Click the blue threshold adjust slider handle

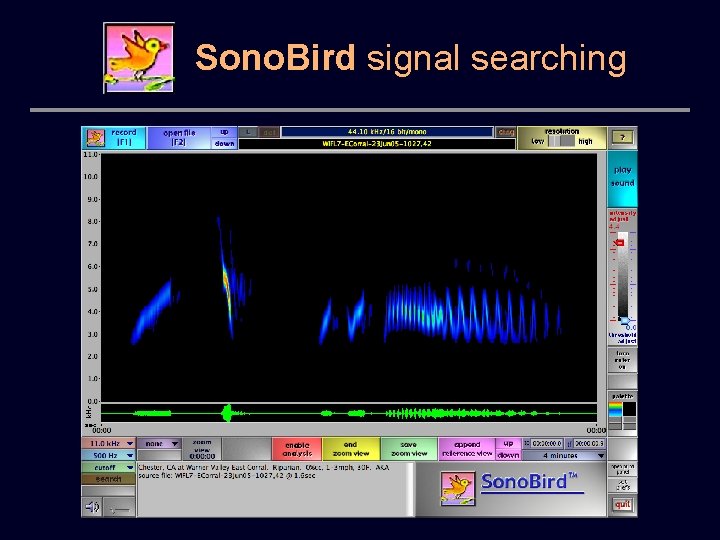(x=624, y=320)
